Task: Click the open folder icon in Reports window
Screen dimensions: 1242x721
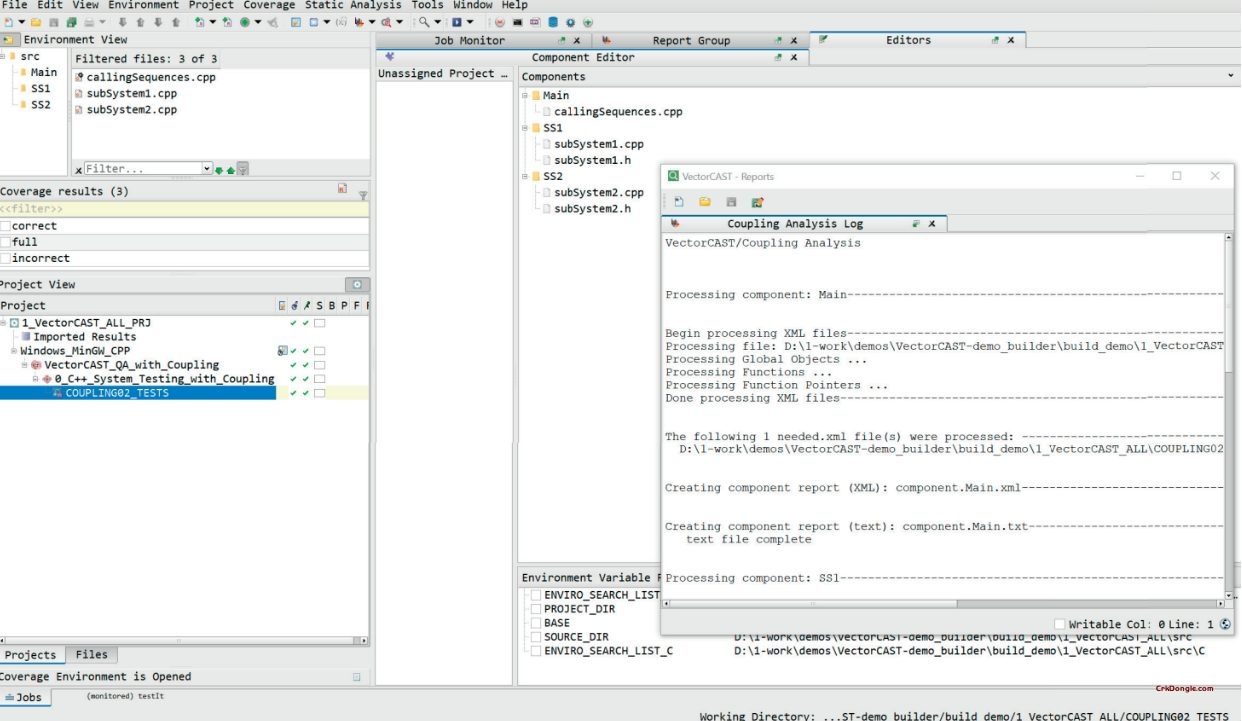Action: (705, 203)
